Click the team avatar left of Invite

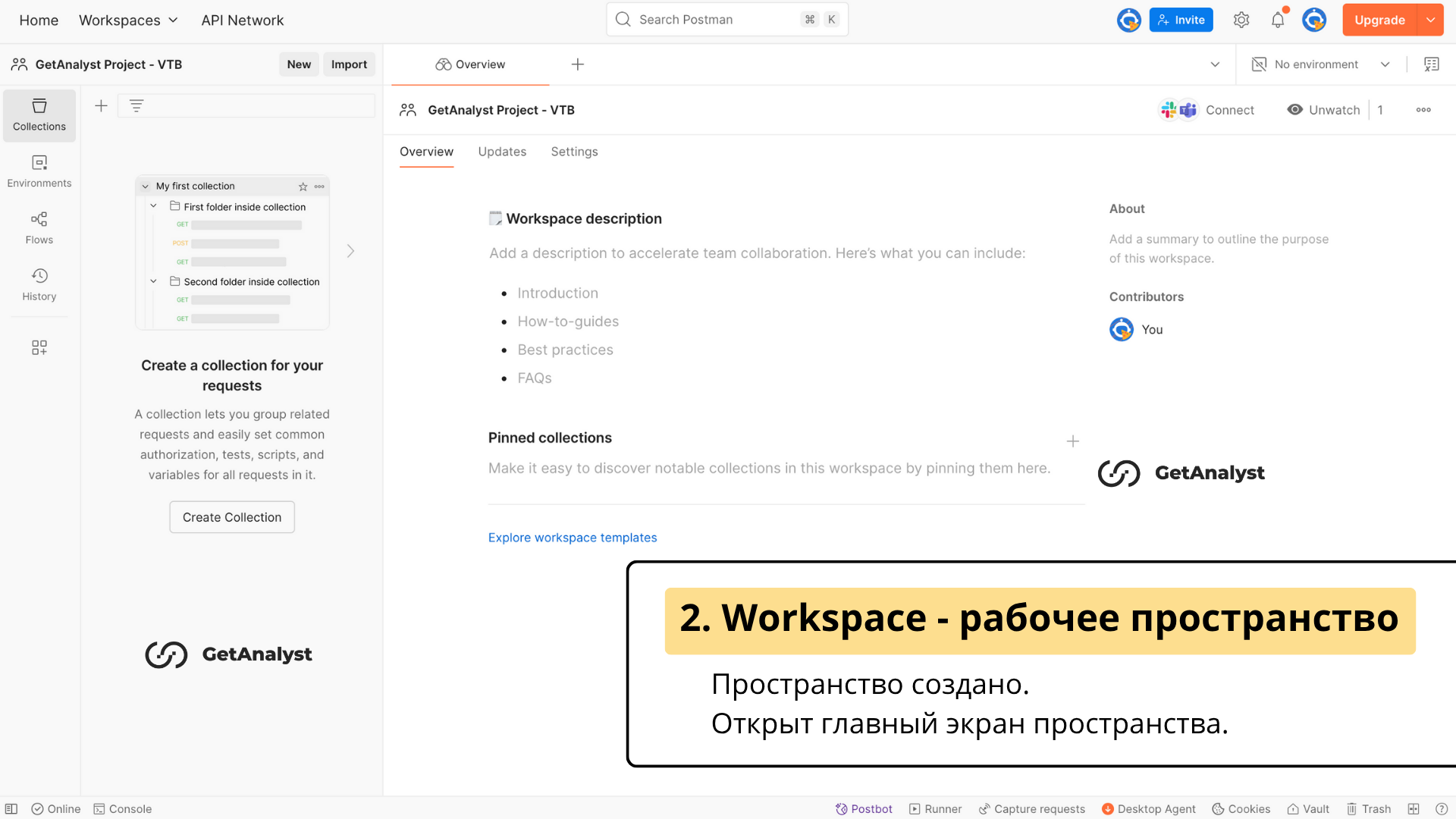point(1129,20)
